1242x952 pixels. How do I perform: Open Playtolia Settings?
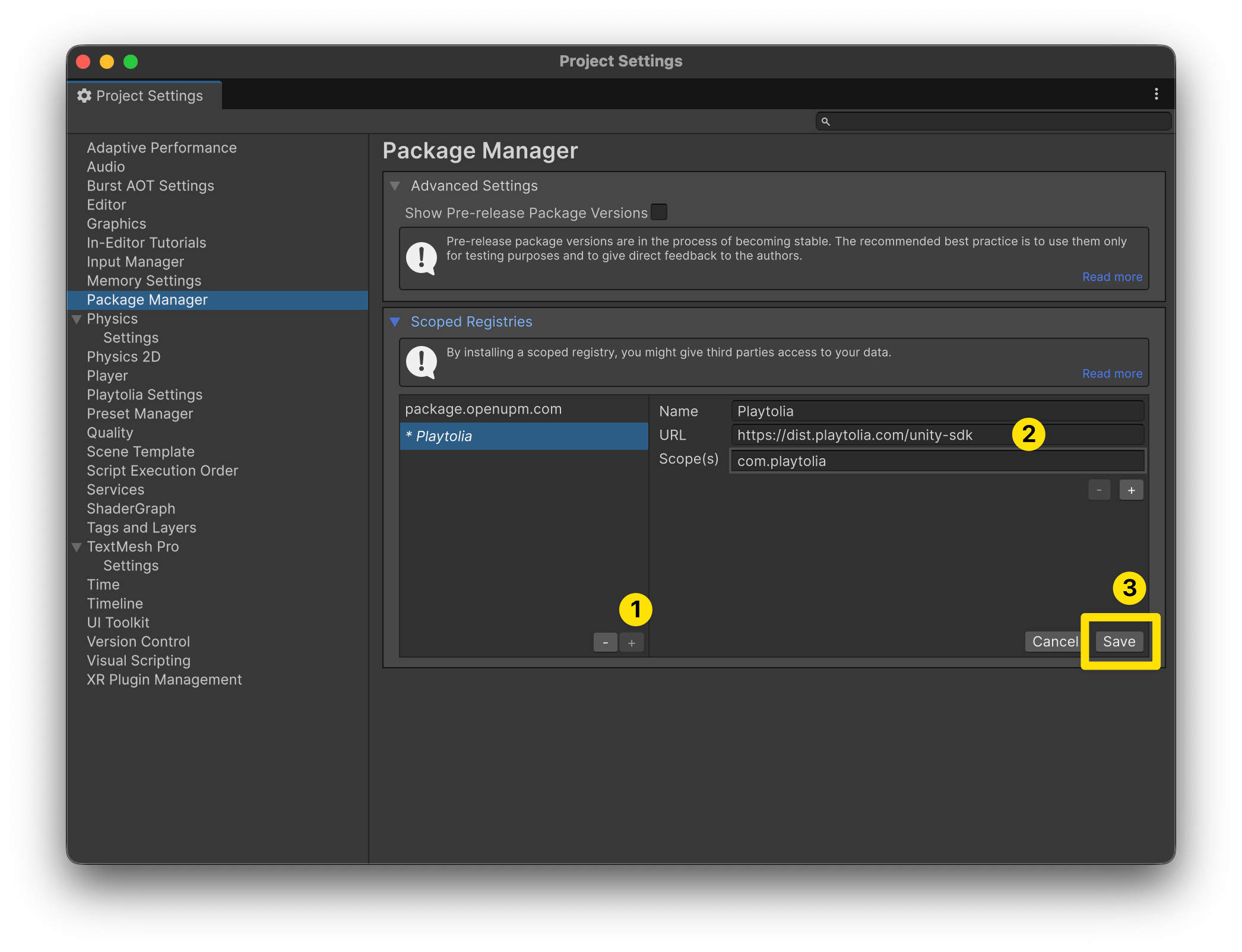[144, 395]
